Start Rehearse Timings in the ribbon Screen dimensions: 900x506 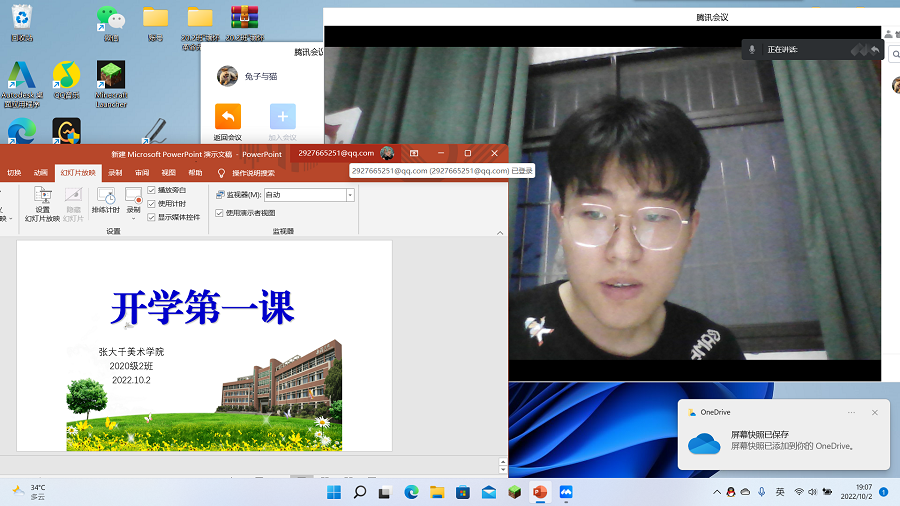pos(106,201)
